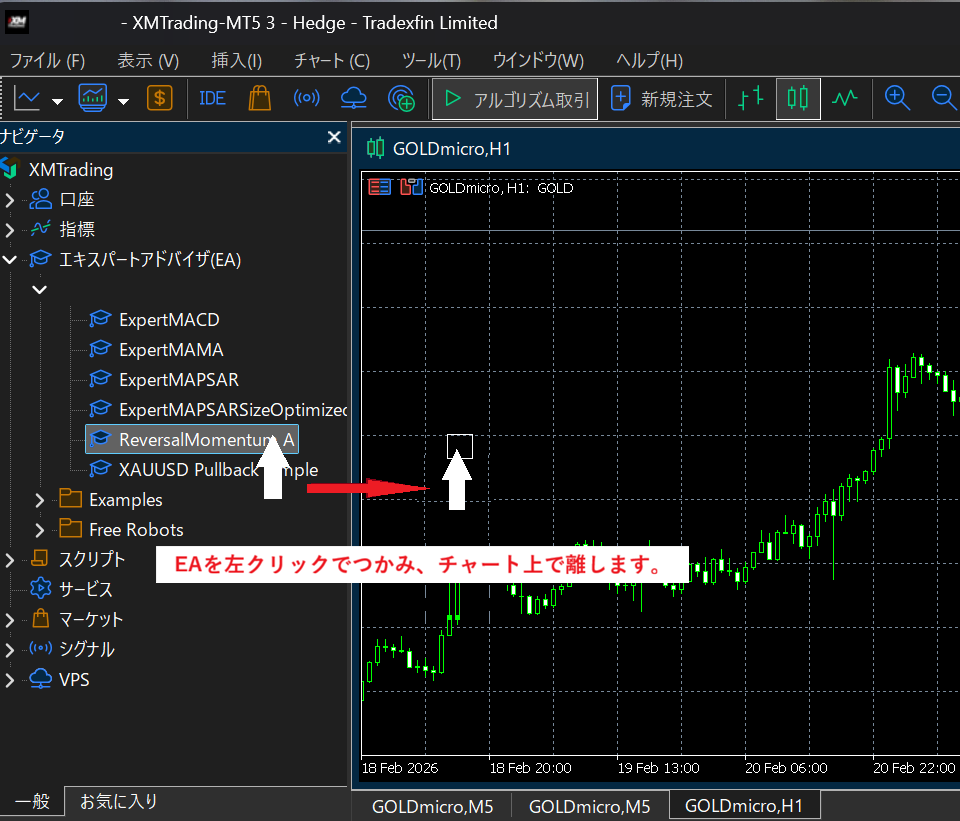Image resolution: width=960 pixels, height=821 pixels.
Task: Toggle Algorithmic Trading (アルゴリズム取引) button
Action: [x=515, y=99]
